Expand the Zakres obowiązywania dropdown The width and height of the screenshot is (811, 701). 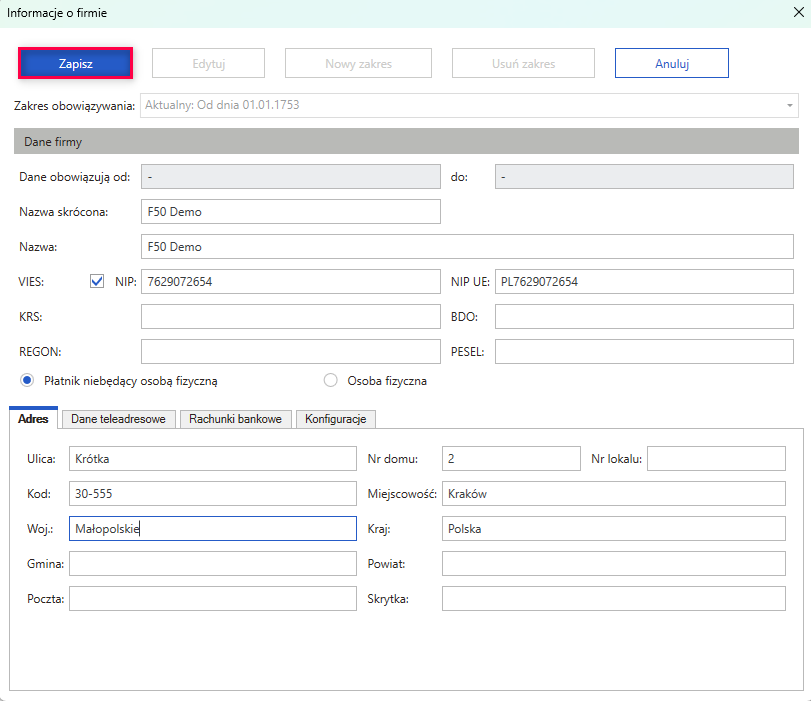tap(790, 105)
